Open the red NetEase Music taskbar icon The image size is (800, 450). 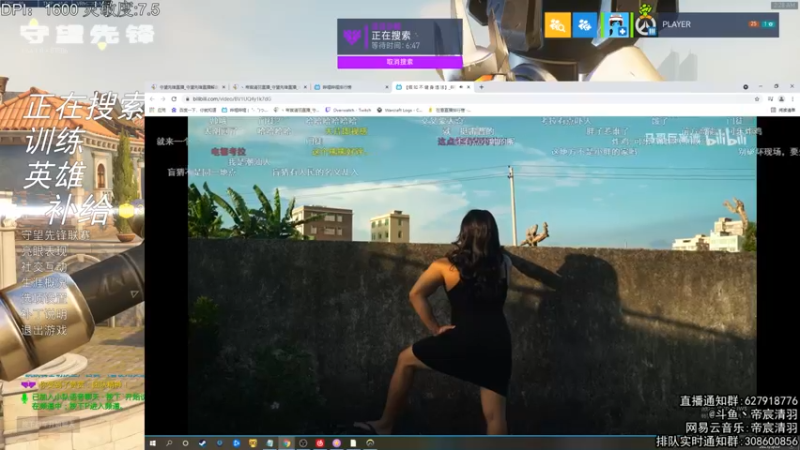pyautogui.click(x=320, y=443)
